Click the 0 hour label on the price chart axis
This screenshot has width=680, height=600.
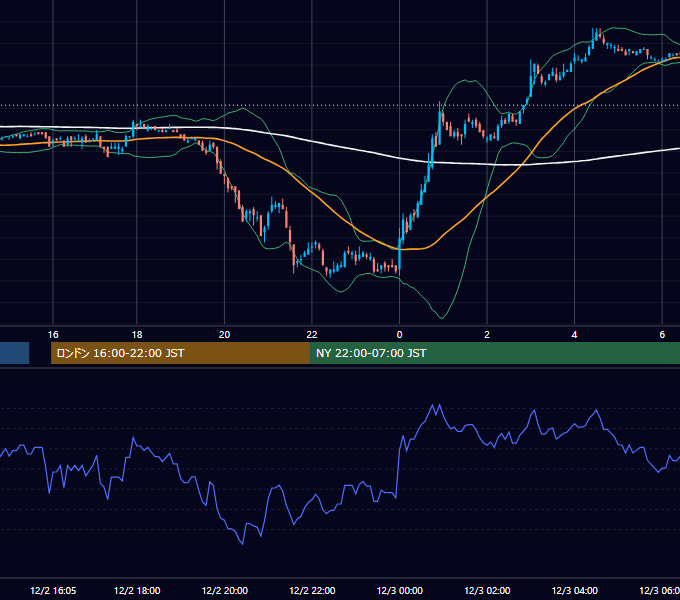[x=399, y=335]
